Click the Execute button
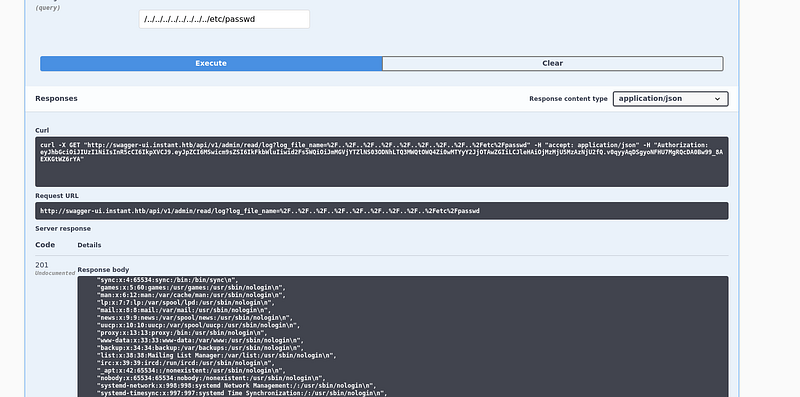 [211, 63]
